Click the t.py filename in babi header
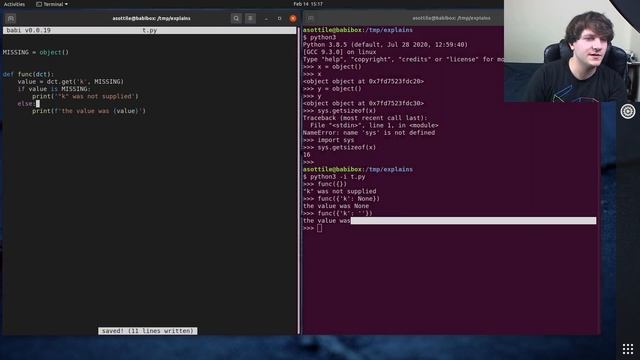The image size is (640, 360). tap(149, 30)
